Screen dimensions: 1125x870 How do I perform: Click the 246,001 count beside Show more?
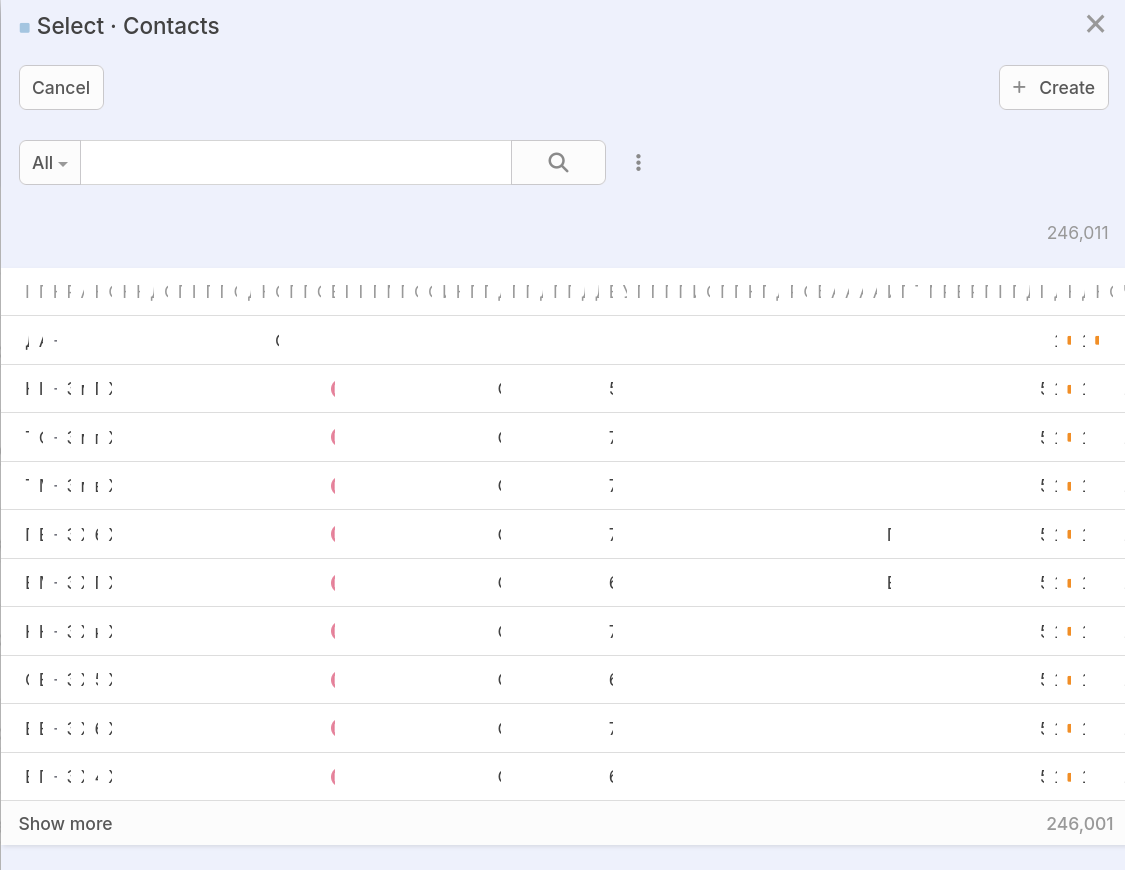(1079, 824)
